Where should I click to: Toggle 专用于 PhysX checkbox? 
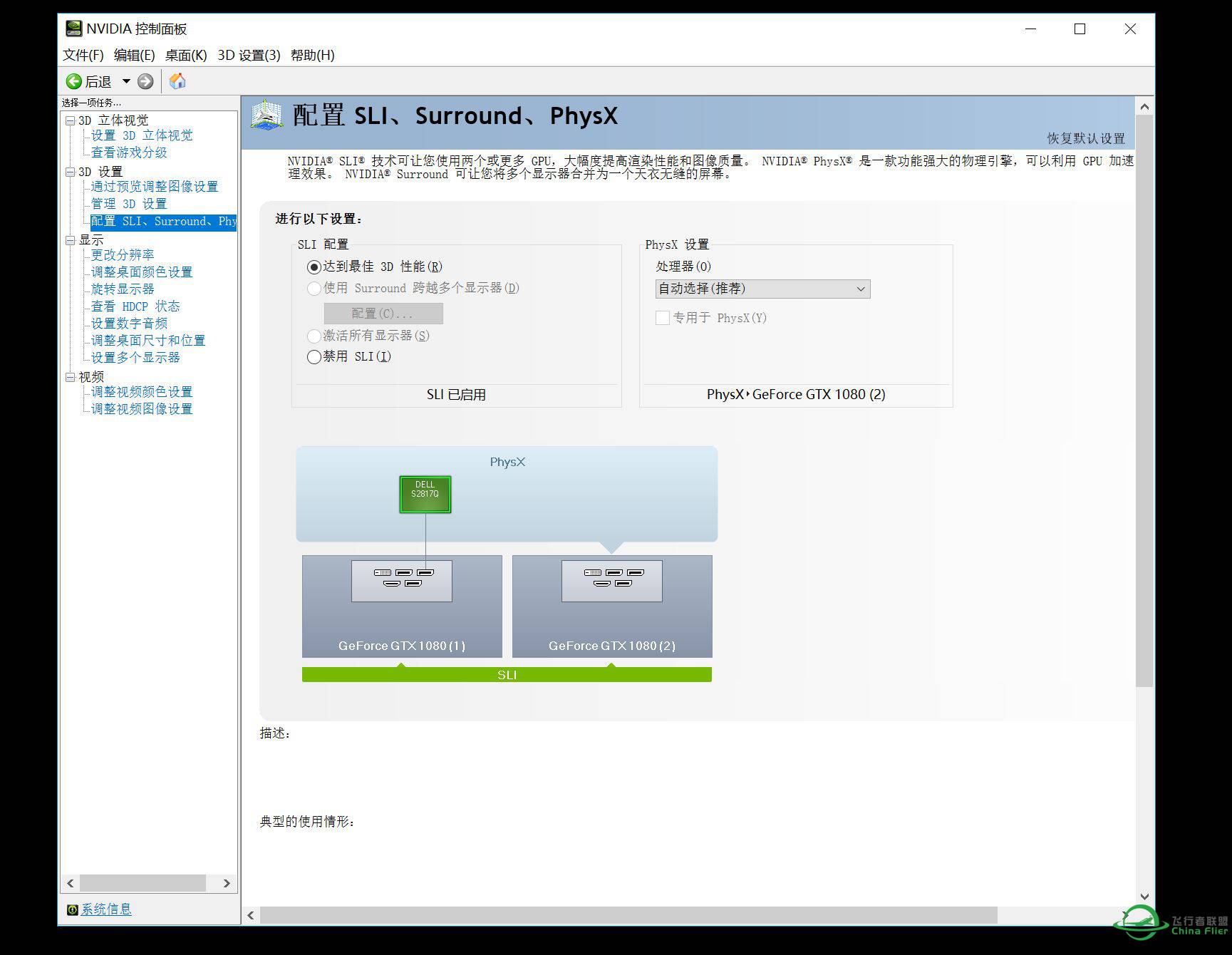[x=663, y=318]
